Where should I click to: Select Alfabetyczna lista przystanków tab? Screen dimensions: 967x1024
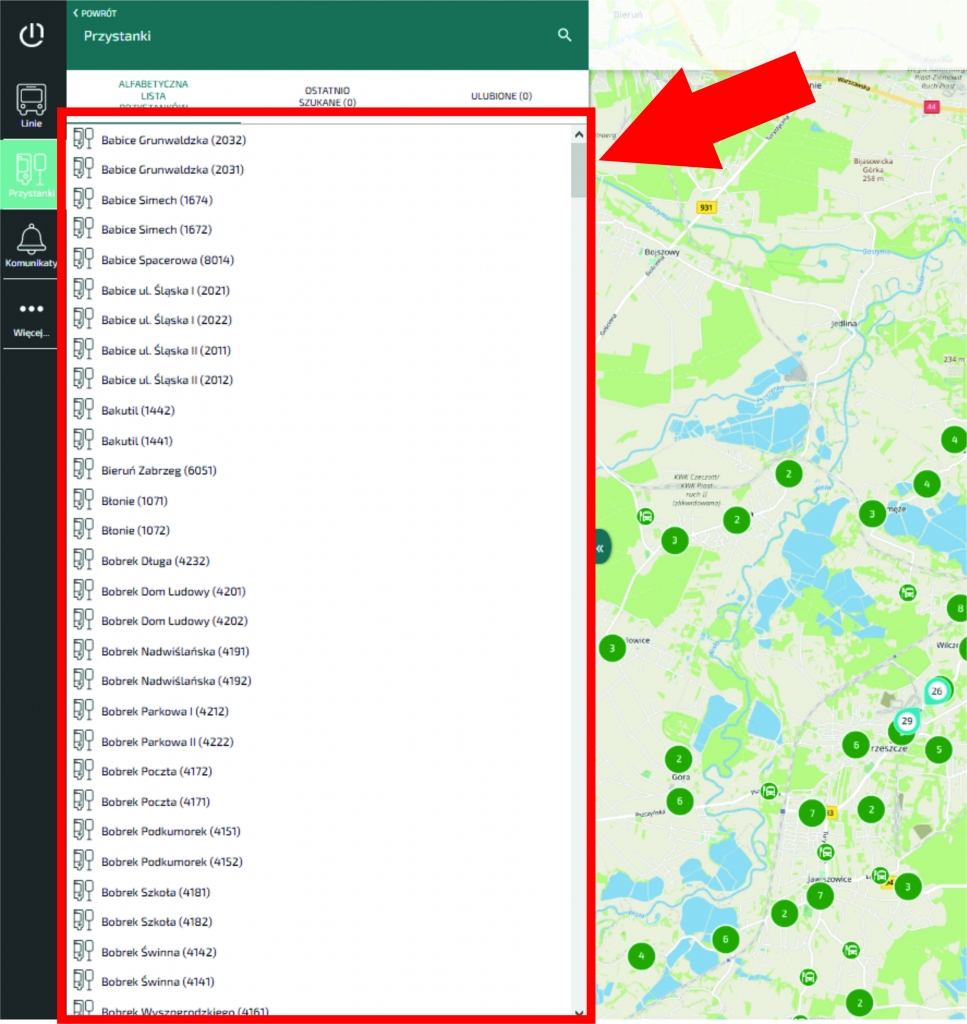(x=153, y=95)
